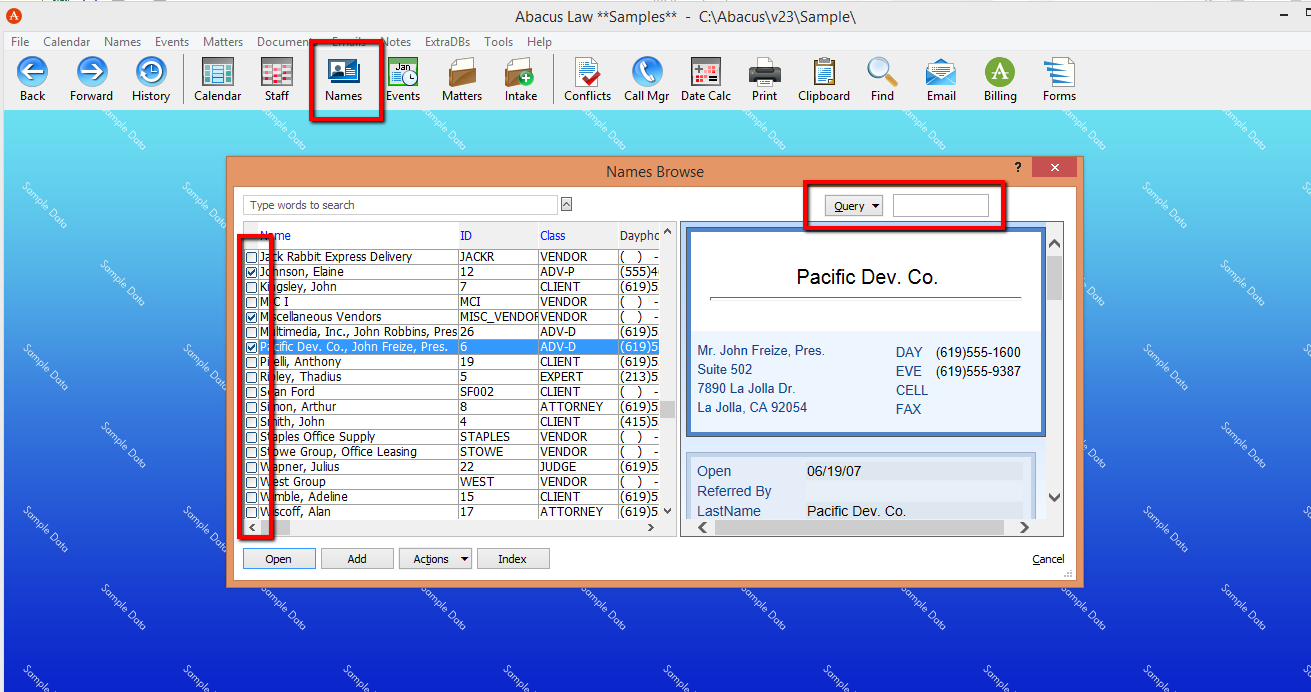This screenshot has height=692, width=1311.
Task: Open the Calendar menu
Action: (x=67, y=42)
